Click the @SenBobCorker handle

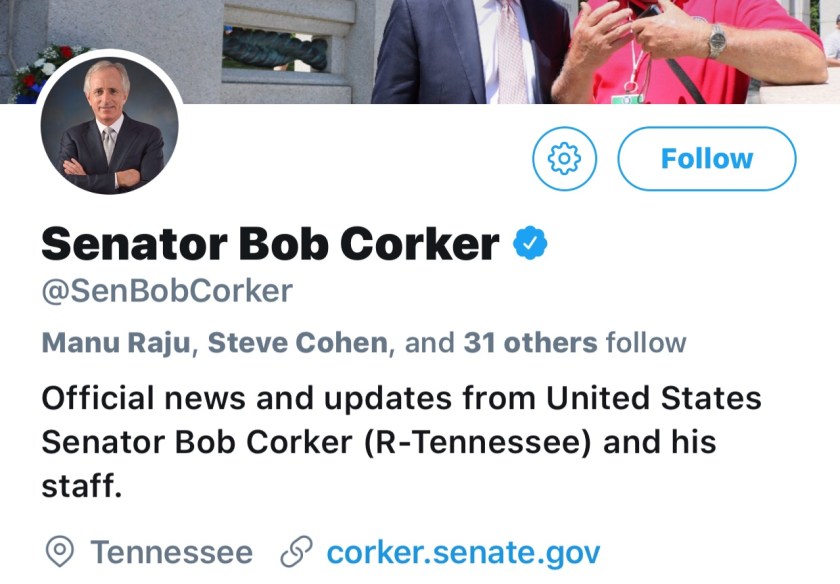tap(167, 291)
